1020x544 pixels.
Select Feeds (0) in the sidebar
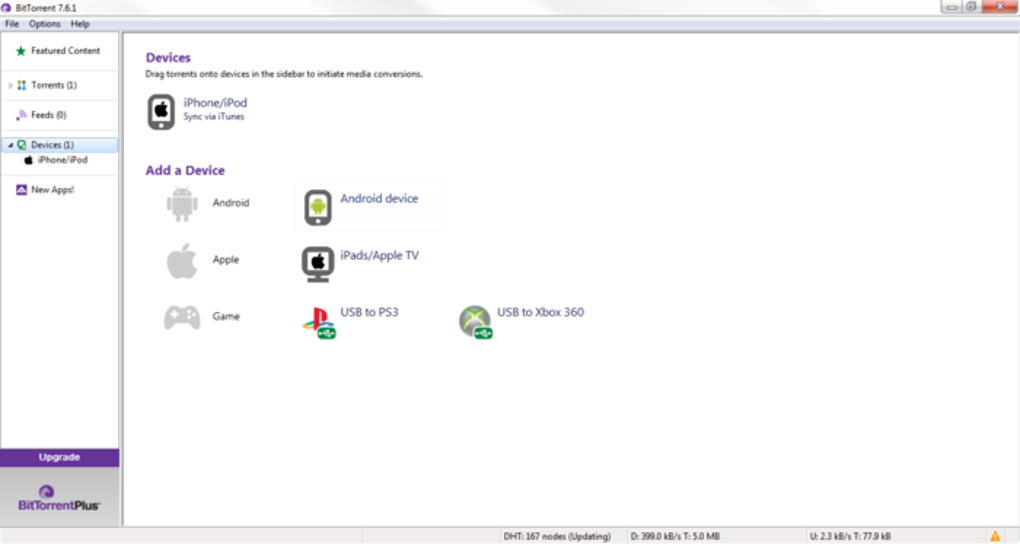49,115
